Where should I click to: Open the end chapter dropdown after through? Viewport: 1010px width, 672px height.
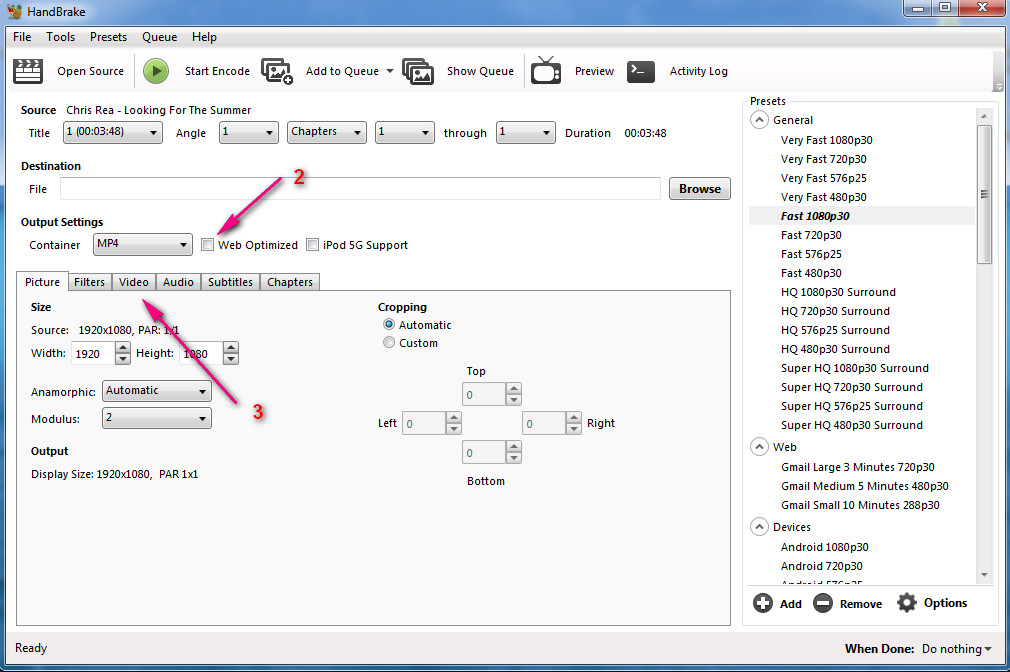tap(526, 132)
